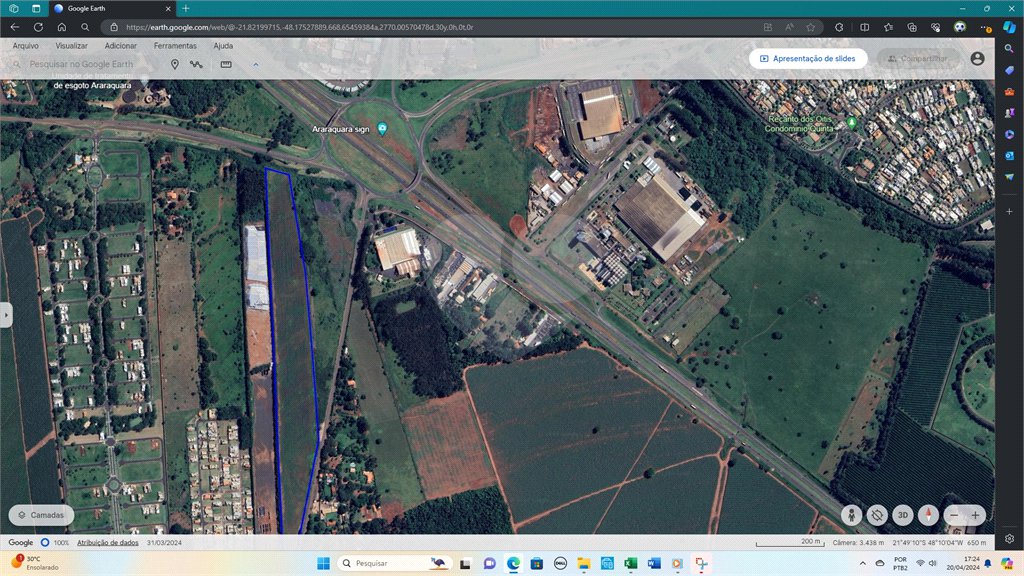1024x576 pixels.
Task: Open the Ajuda menu
Action: tap(223, 46)
